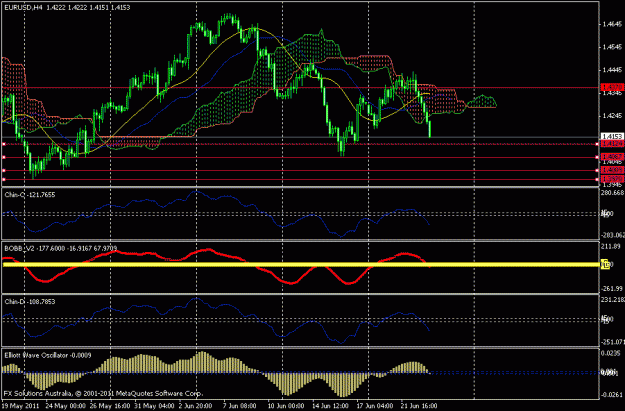Click the 1.4245 price scale value
The height and width of the screenshot is (411, 625).
pos(613,116)
